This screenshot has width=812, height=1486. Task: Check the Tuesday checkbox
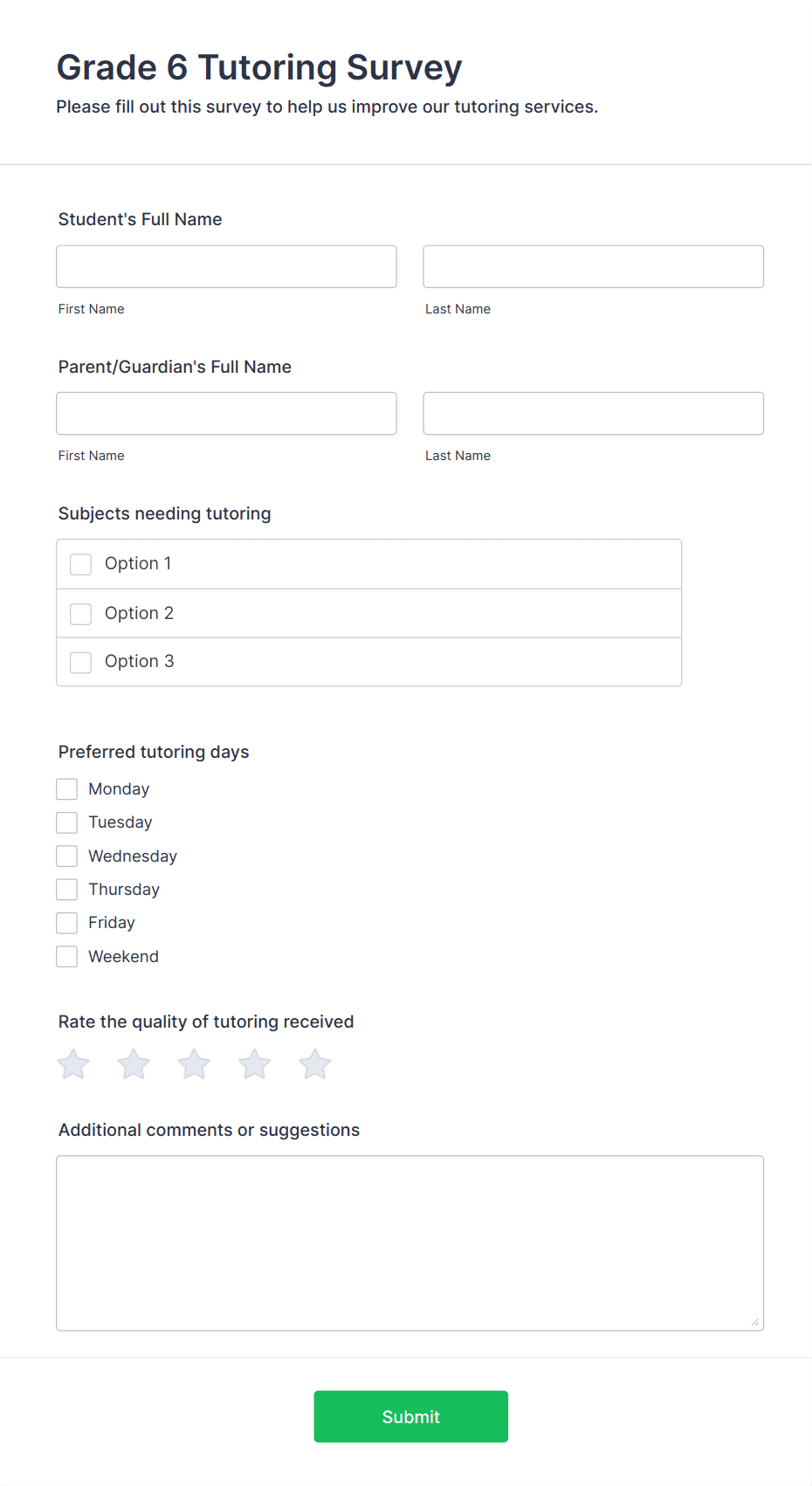click(67, 822)
